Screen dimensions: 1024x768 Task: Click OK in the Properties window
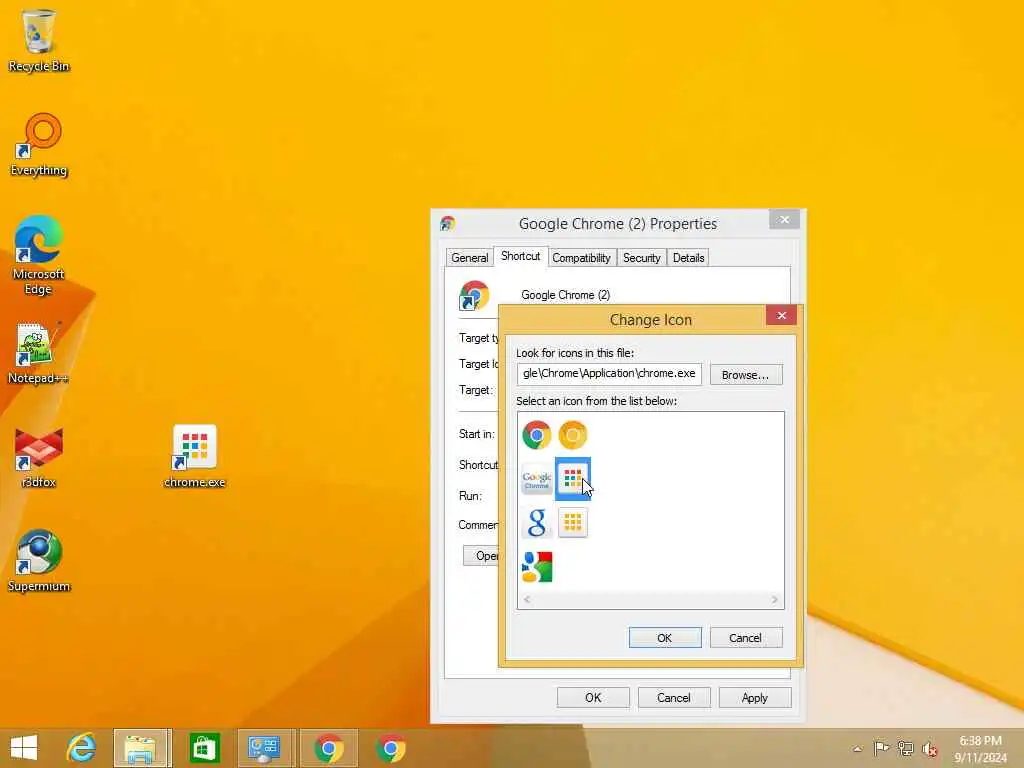click(593, 697)
